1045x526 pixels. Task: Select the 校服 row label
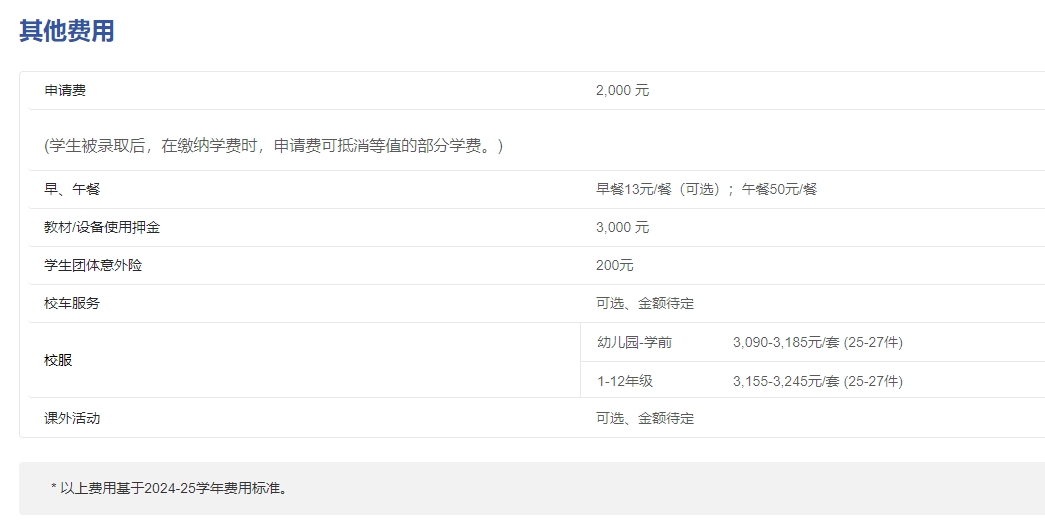pyautogui.click(x=58, y=360)
